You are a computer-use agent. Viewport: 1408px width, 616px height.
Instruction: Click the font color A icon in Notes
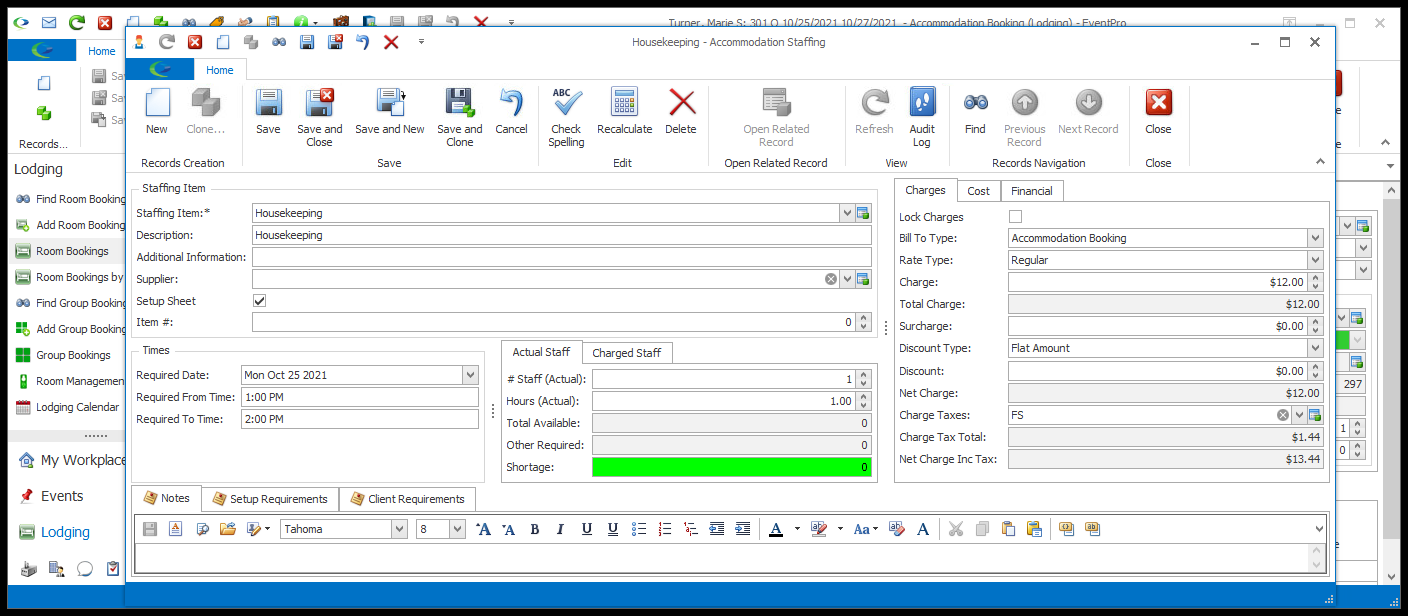pos(776,529)
